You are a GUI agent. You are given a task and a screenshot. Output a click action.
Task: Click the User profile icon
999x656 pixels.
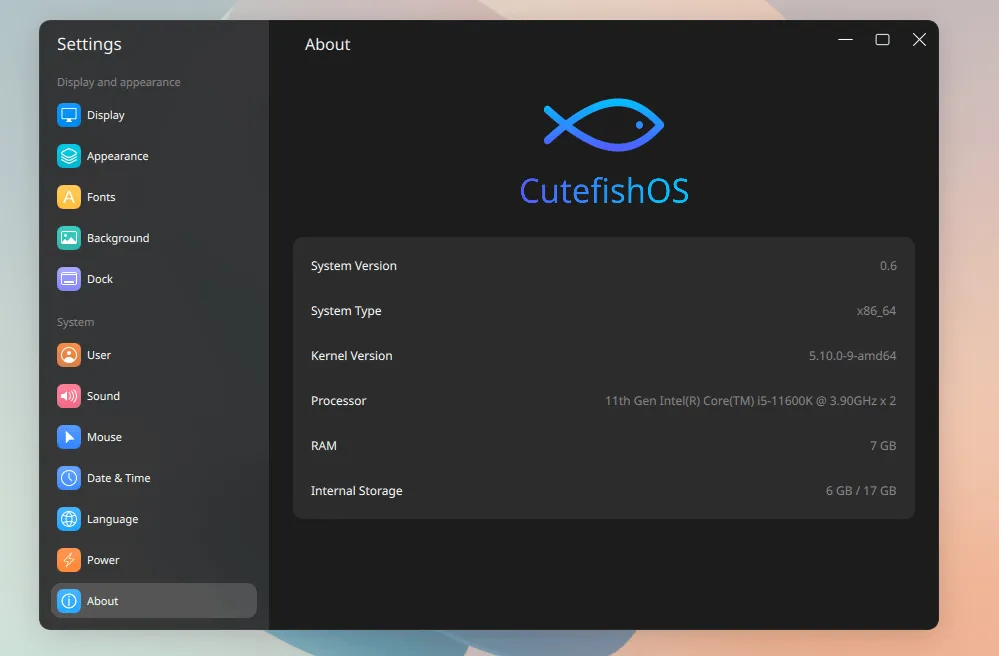[x=69, y=355]
